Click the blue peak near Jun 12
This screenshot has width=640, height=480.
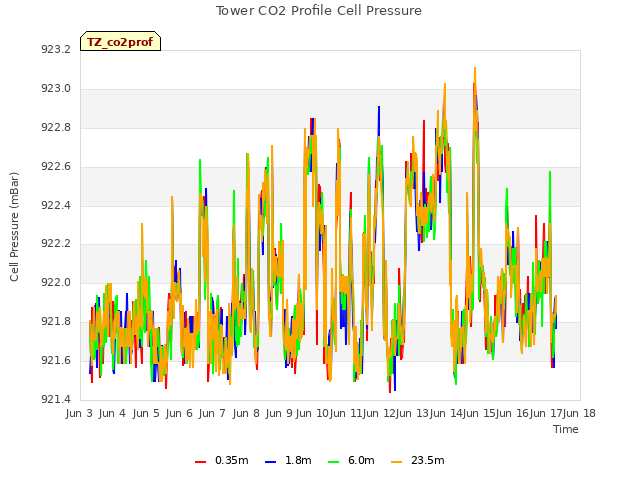point(379,107)
